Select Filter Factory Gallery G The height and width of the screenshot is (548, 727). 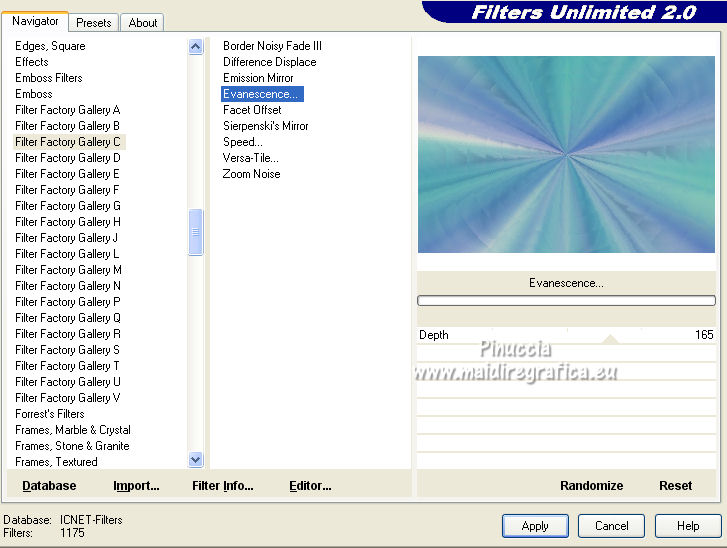pyautogui.click(x=68, y=206)
